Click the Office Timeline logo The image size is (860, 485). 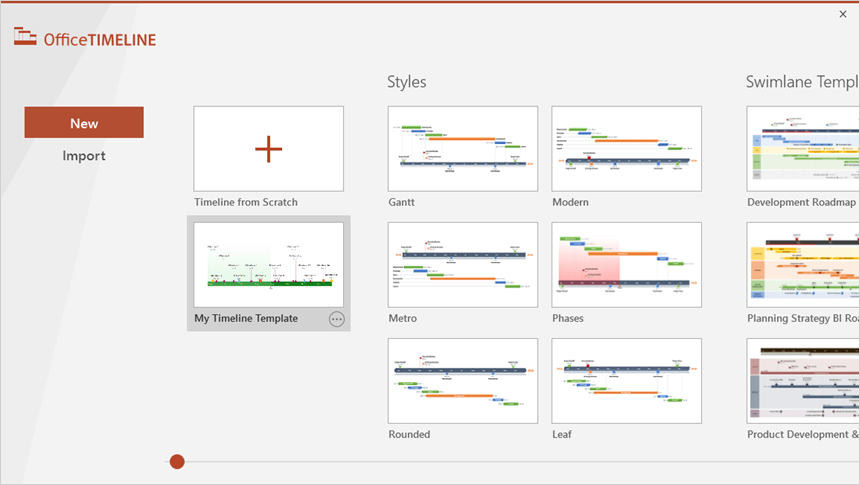(x=85, y=38)
